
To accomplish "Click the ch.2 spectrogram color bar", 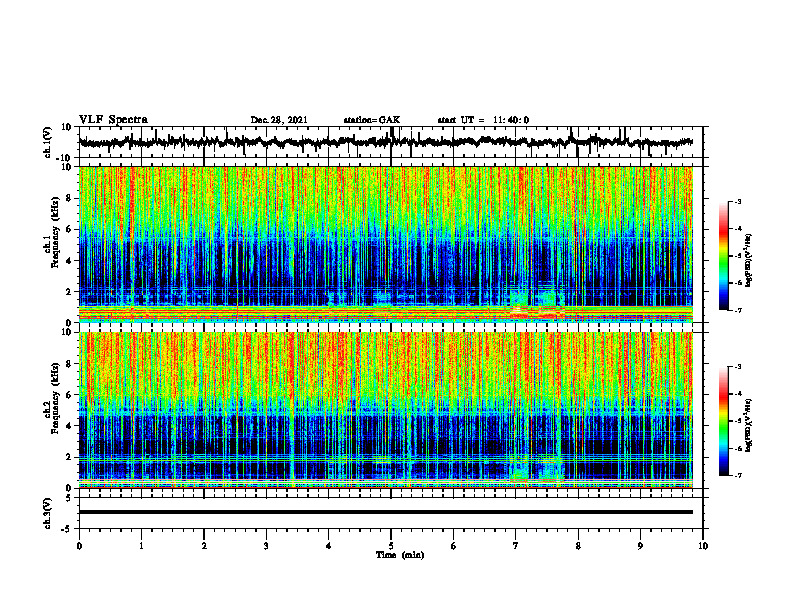I will click(724, 421).
